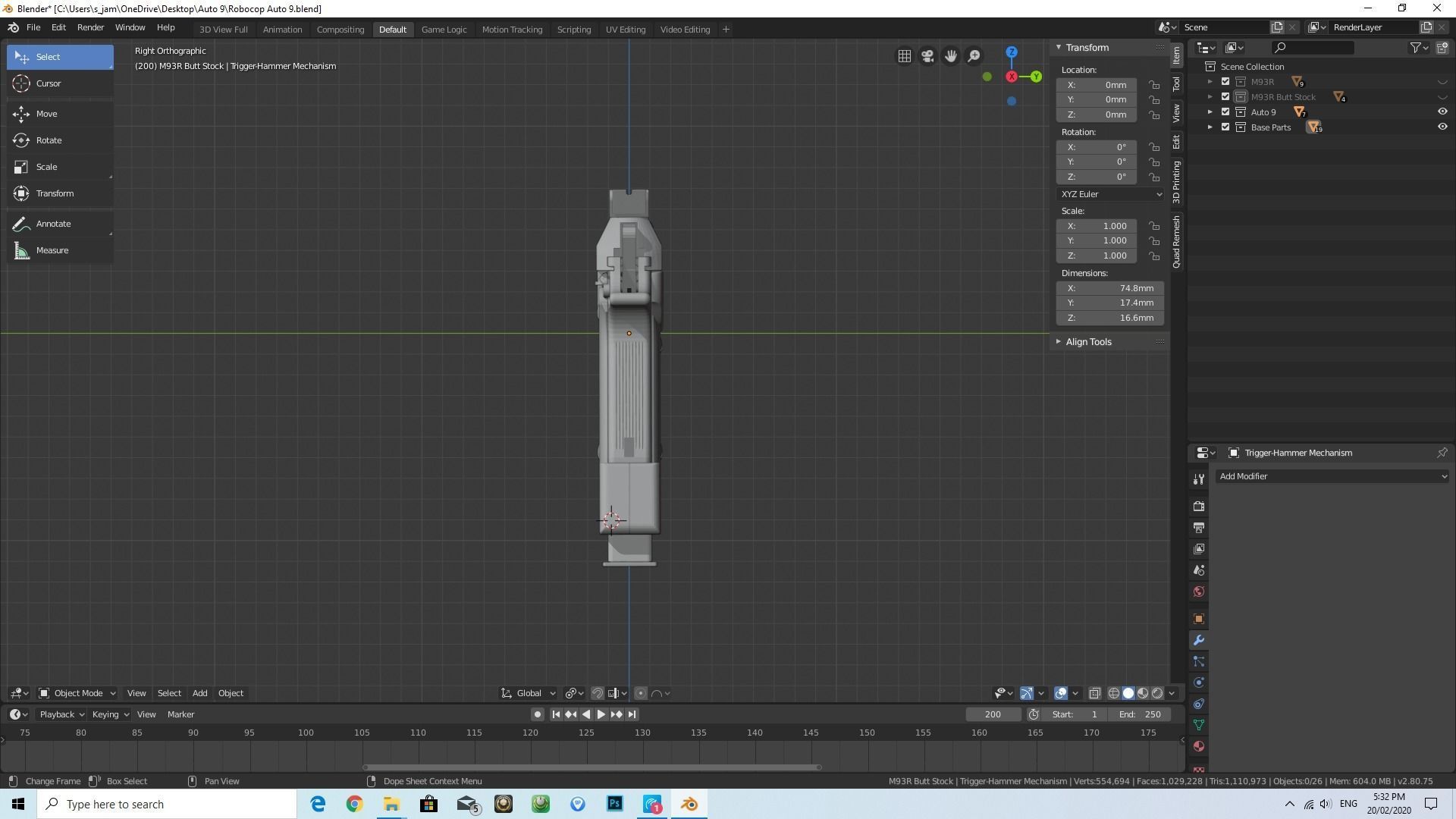
Task: Open Physics properties tab icon
Action: click(1199, 682)
